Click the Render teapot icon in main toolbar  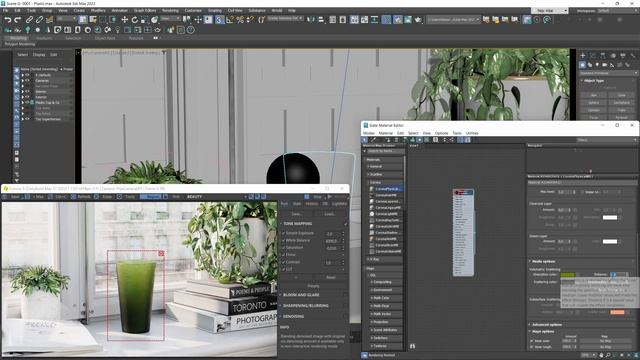[x=418, y=20]
